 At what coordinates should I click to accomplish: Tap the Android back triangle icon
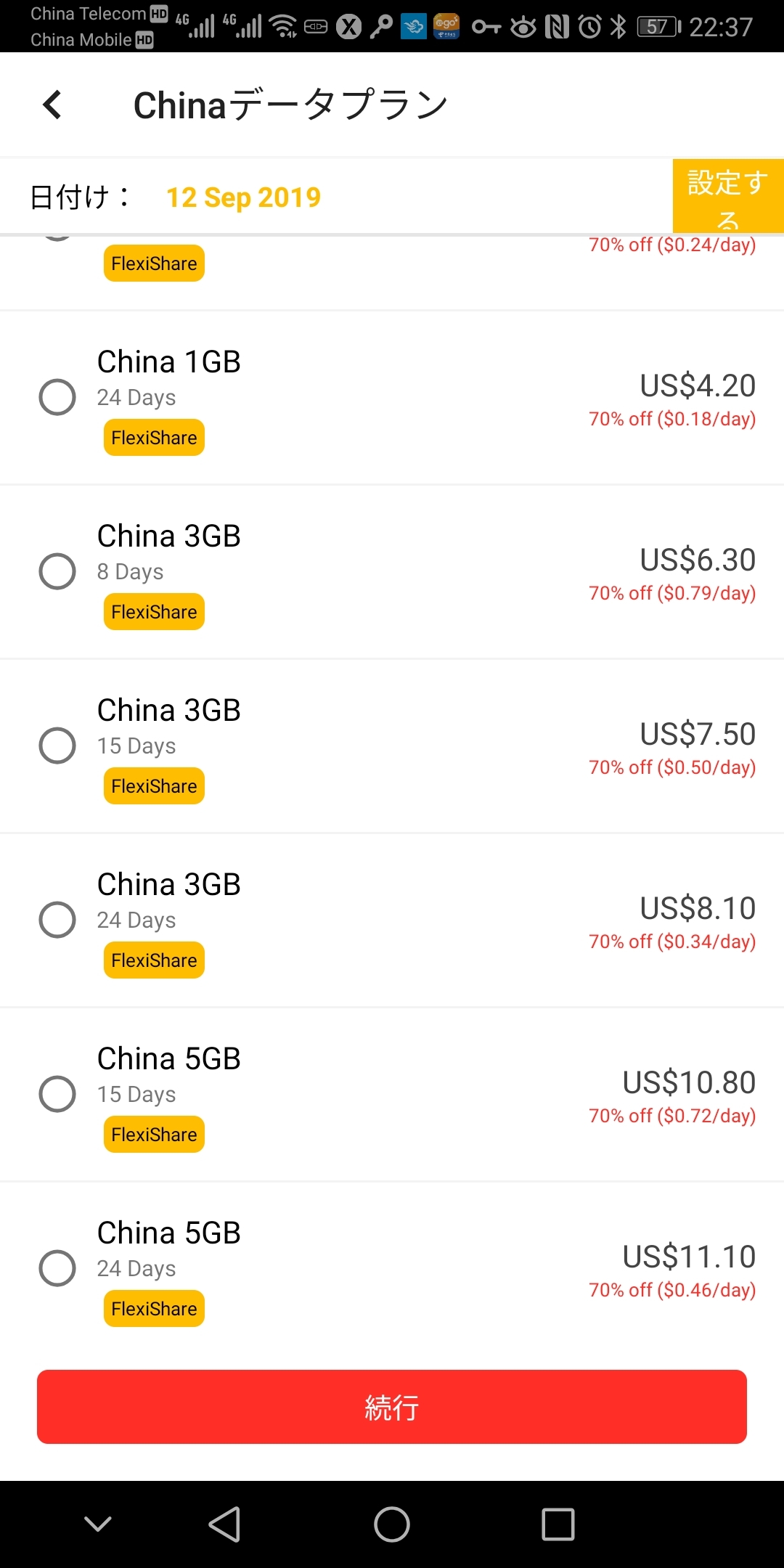click(224, 1524)
